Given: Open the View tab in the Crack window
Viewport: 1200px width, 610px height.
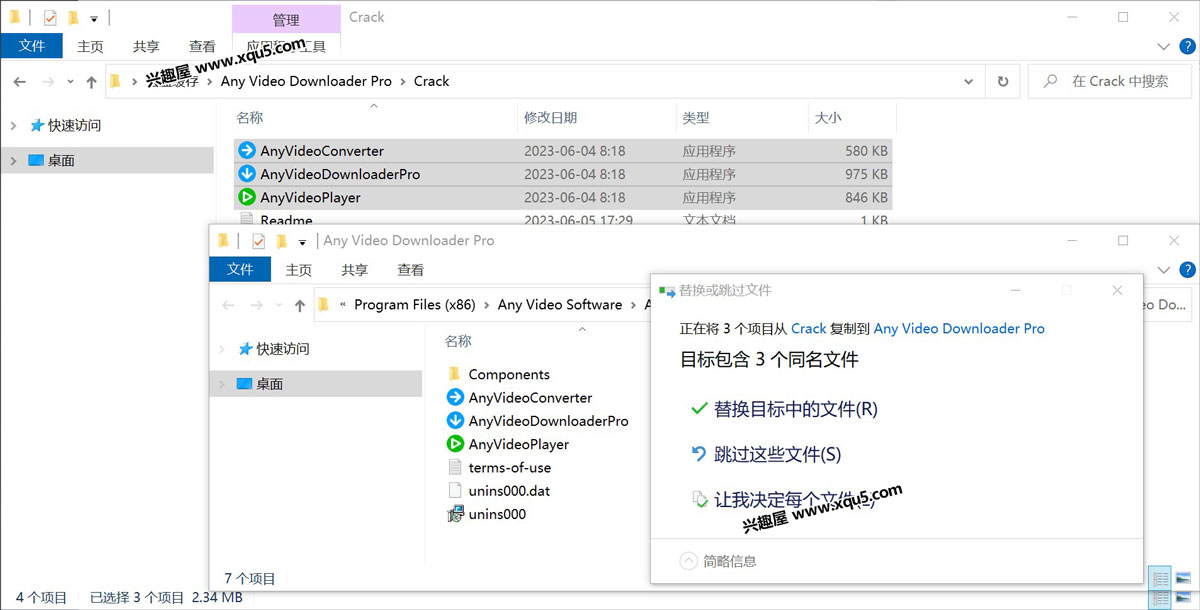Looking at the screenshot, I should coord(202,46).
